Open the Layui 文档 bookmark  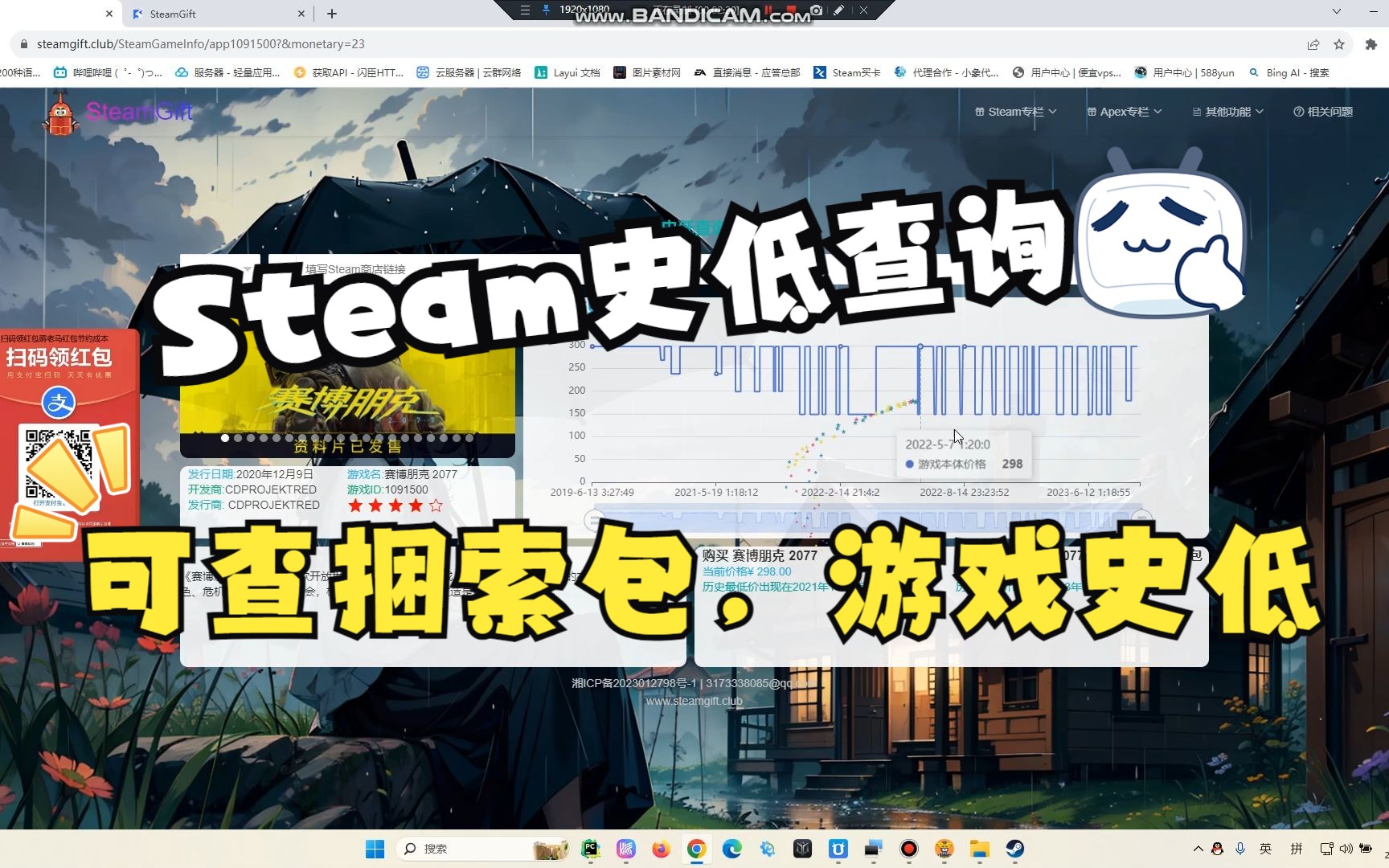tap(567, 72)
